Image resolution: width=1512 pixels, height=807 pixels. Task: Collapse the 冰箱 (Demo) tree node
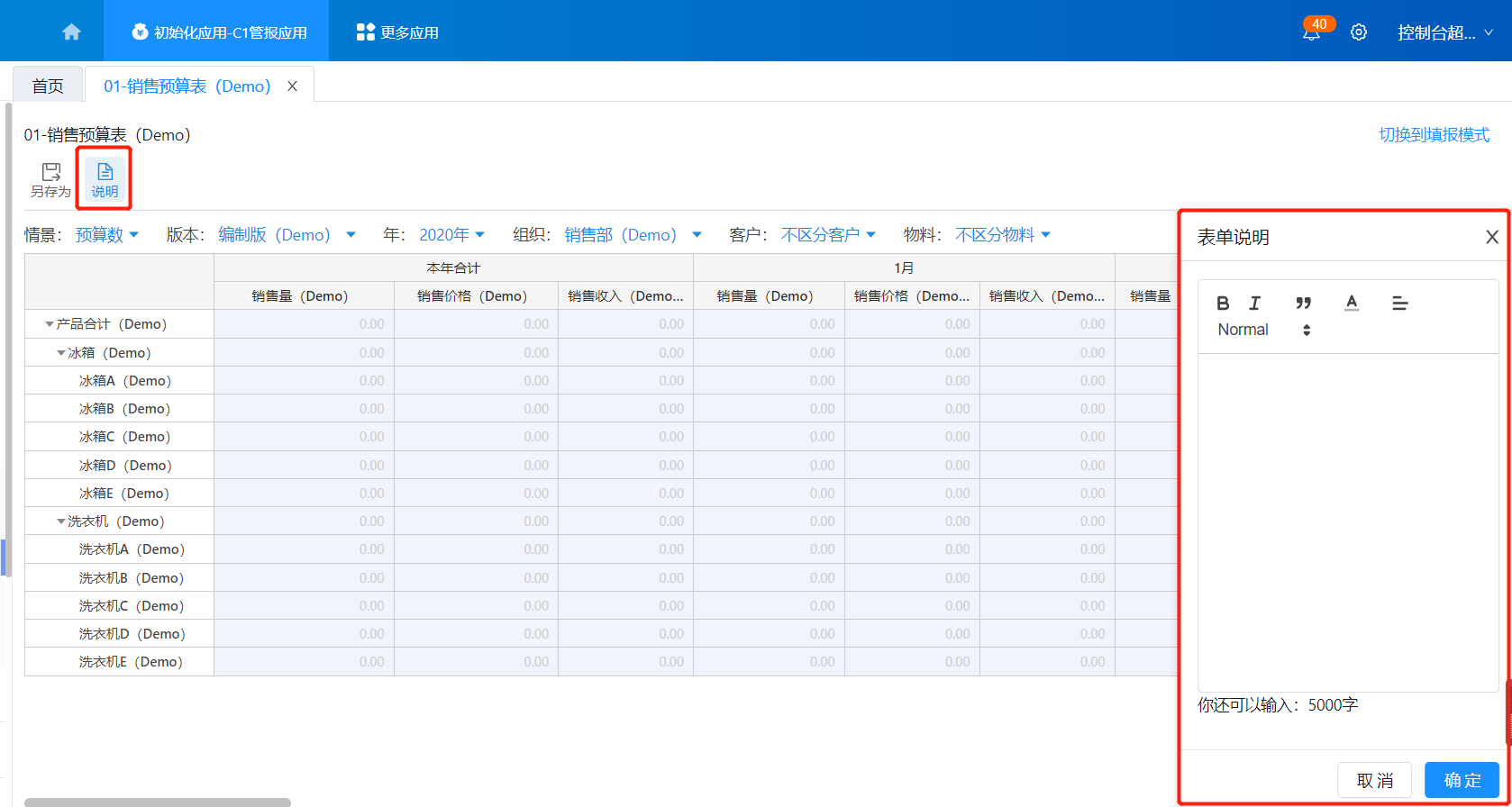coord(61,353)
